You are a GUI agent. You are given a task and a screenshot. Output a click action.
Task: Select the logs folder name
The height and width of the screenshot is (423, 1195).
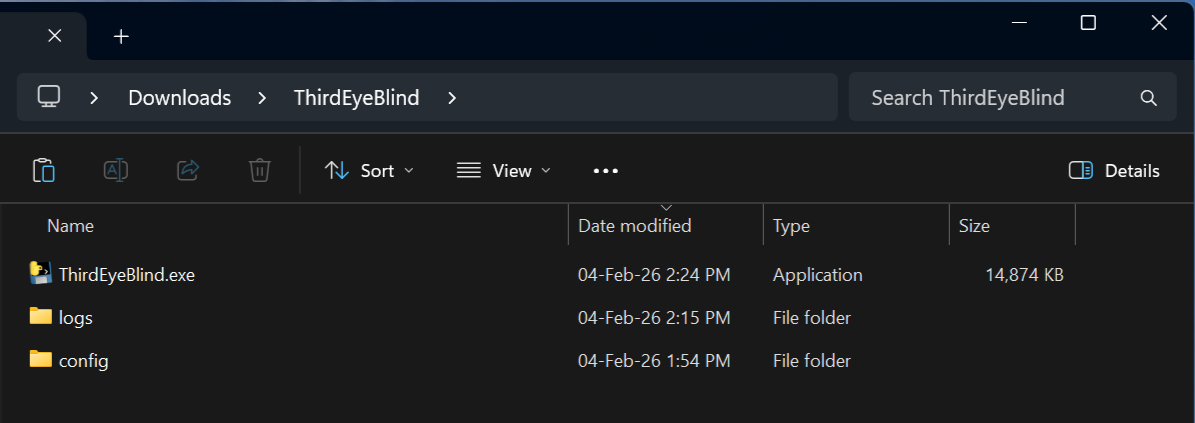[76, 318]
